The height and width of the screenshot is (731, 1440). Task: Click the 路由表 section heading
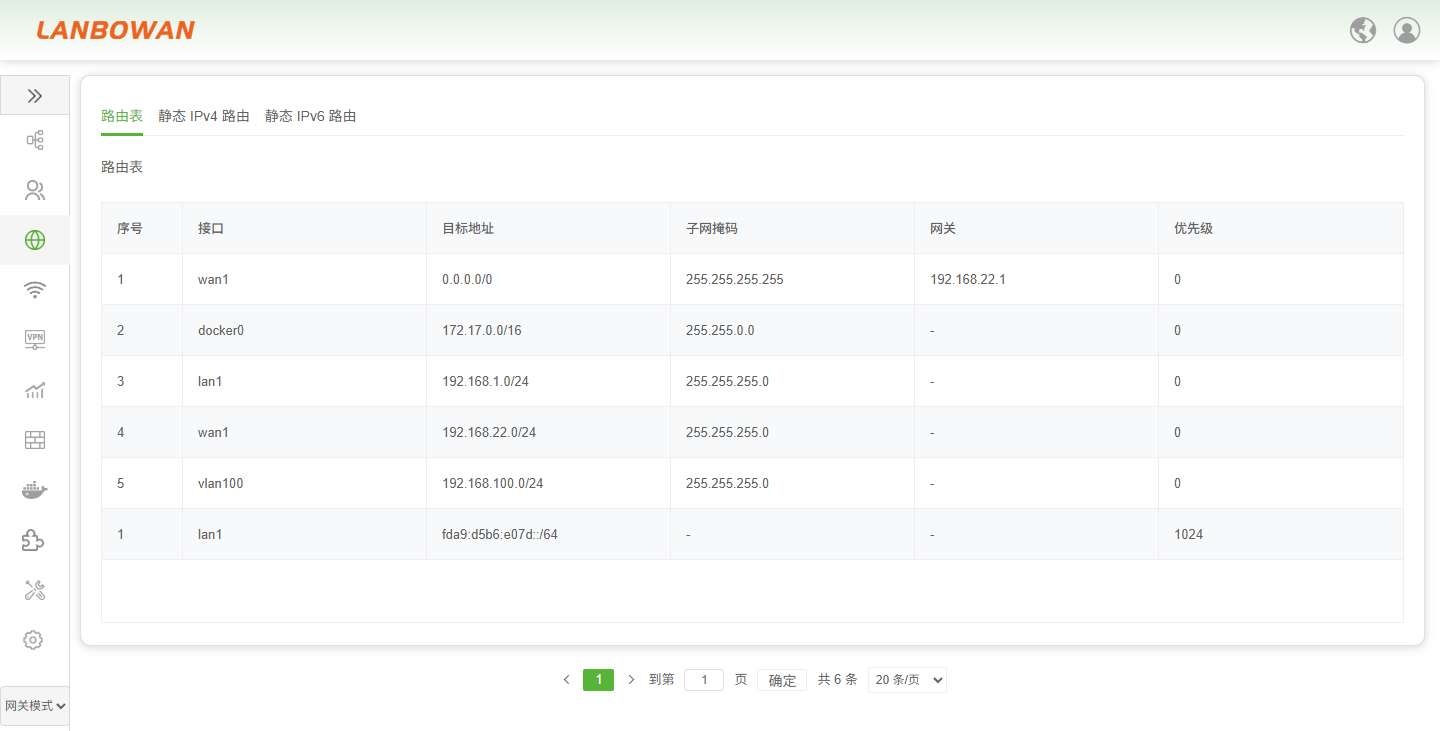(122, 167)
